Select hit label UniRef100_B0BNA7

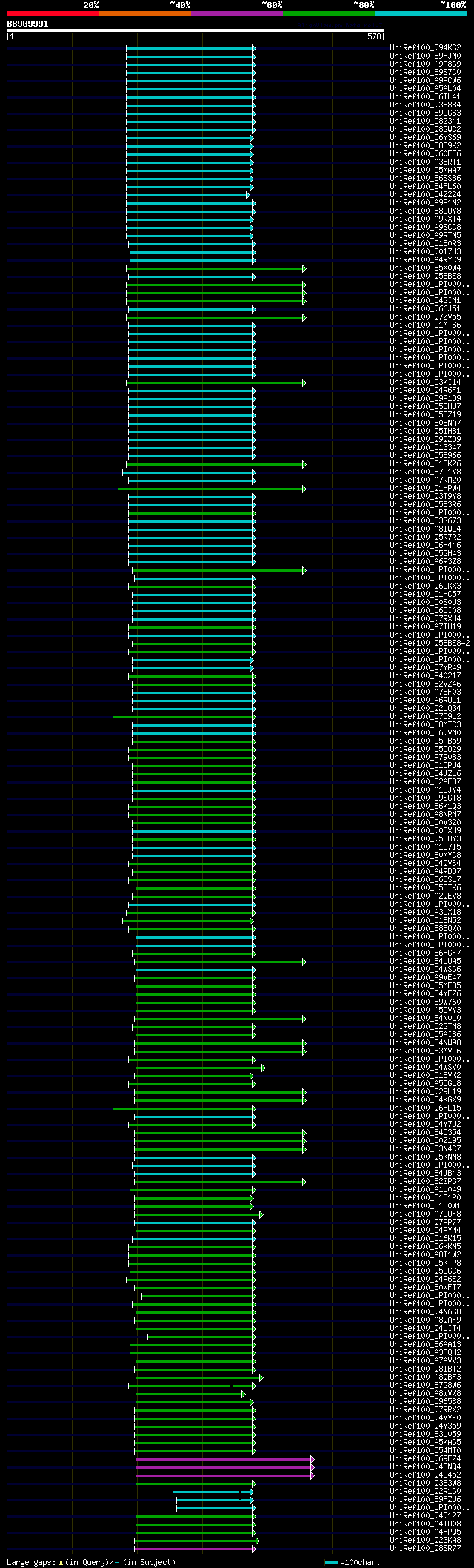(x=425, y=423)
